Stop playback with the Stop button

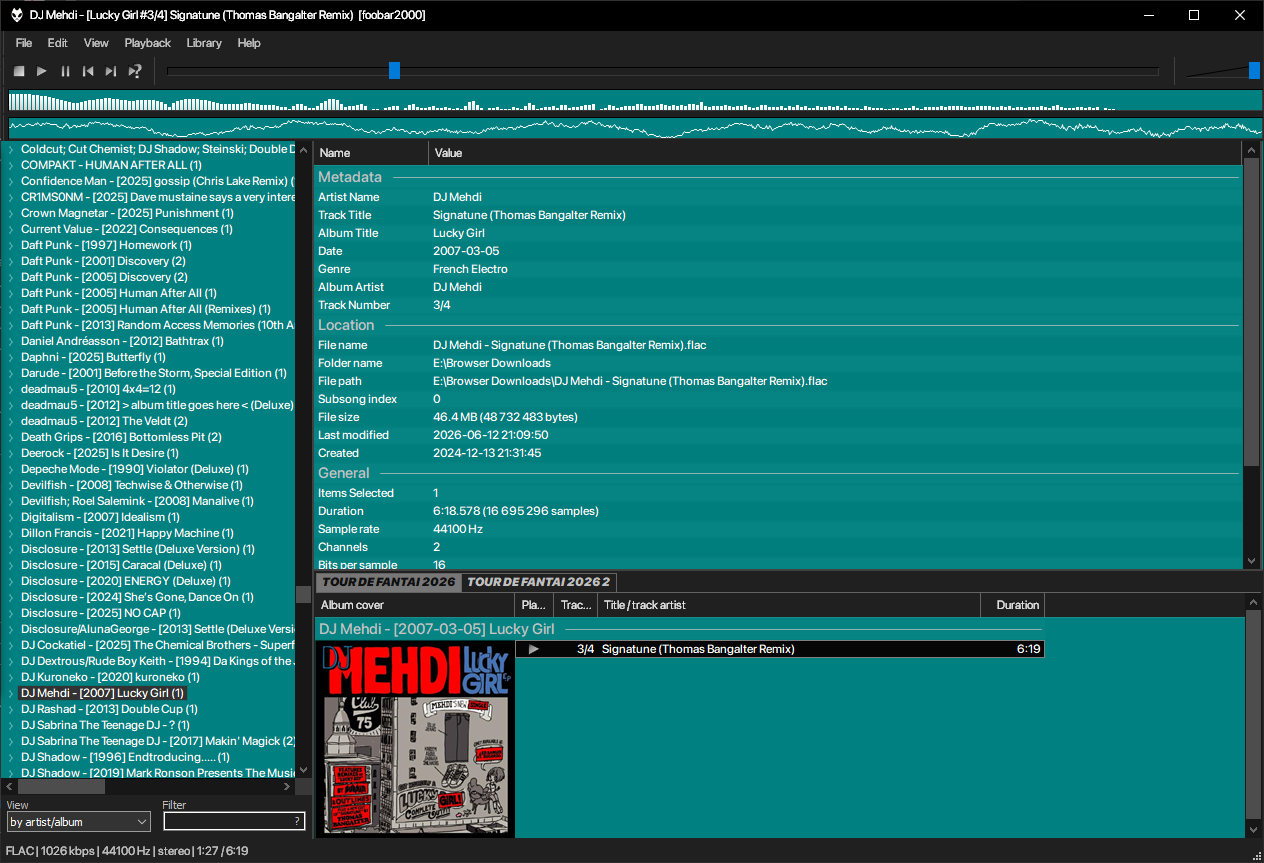19,71
